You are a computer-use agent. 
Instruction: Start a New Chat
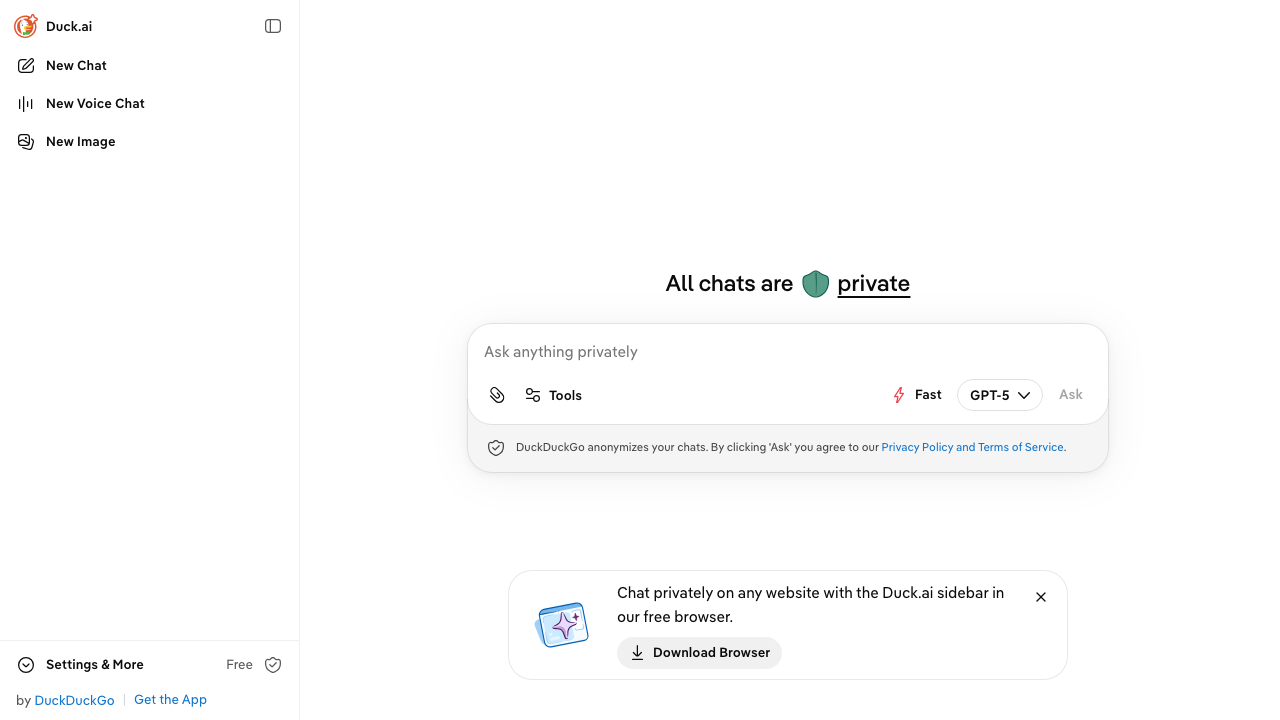149,65
